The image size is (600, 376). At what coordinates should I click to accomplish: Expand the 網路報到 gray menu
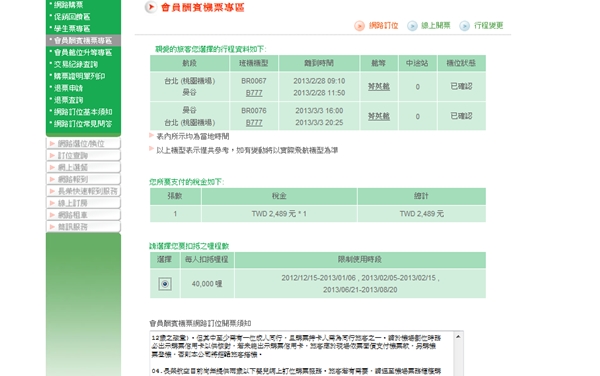[x=83, y=179]
